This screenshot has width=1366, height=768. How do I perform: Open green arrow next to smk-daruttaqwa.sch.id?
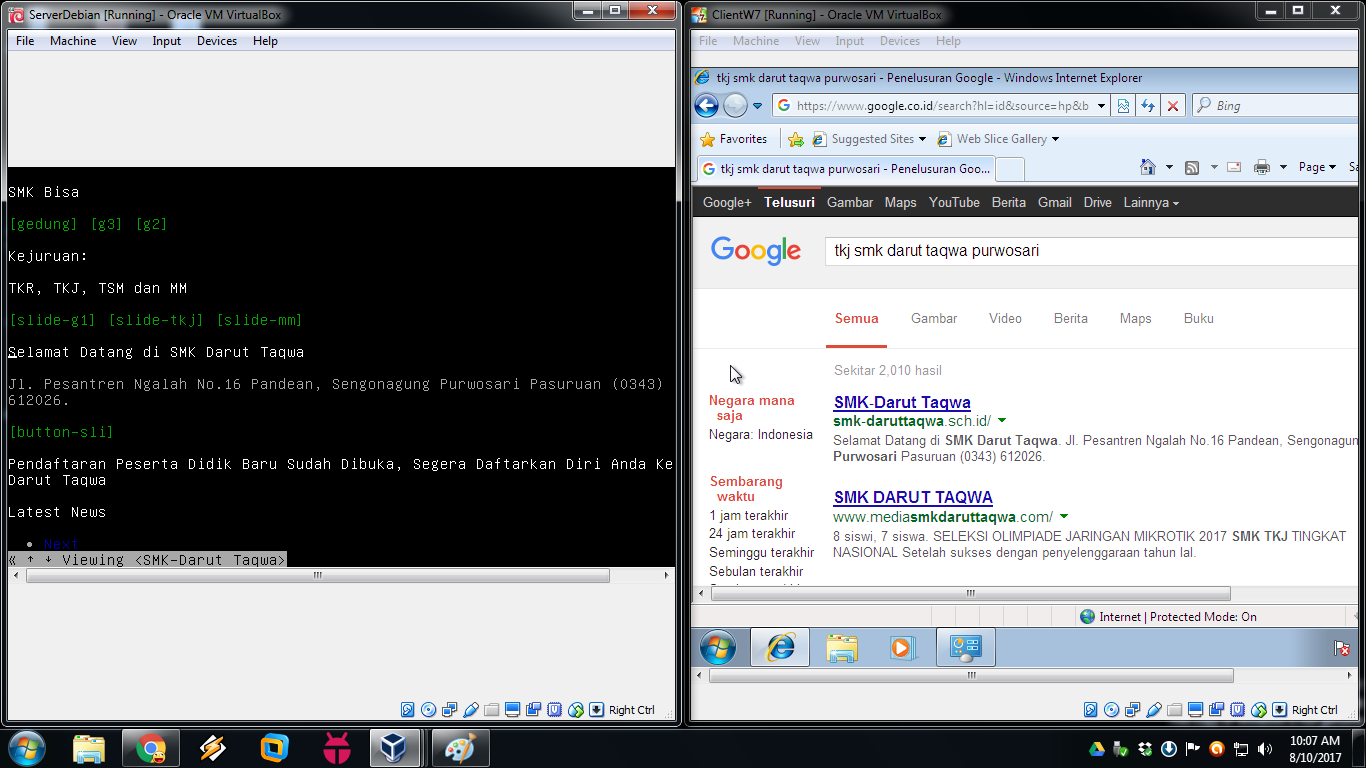coord(1002,421)
